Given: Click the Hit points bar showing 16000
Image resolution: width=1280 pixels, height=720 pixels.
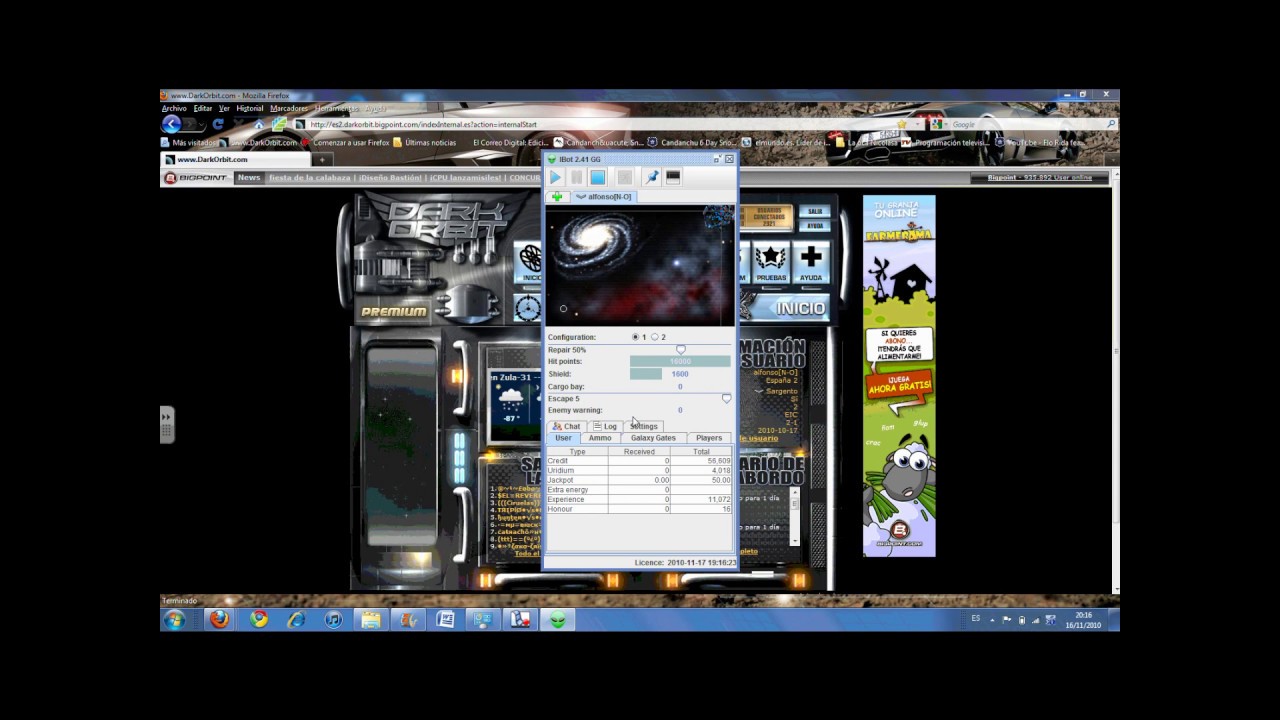Looking at the screenshot, I should click(680, 362).
